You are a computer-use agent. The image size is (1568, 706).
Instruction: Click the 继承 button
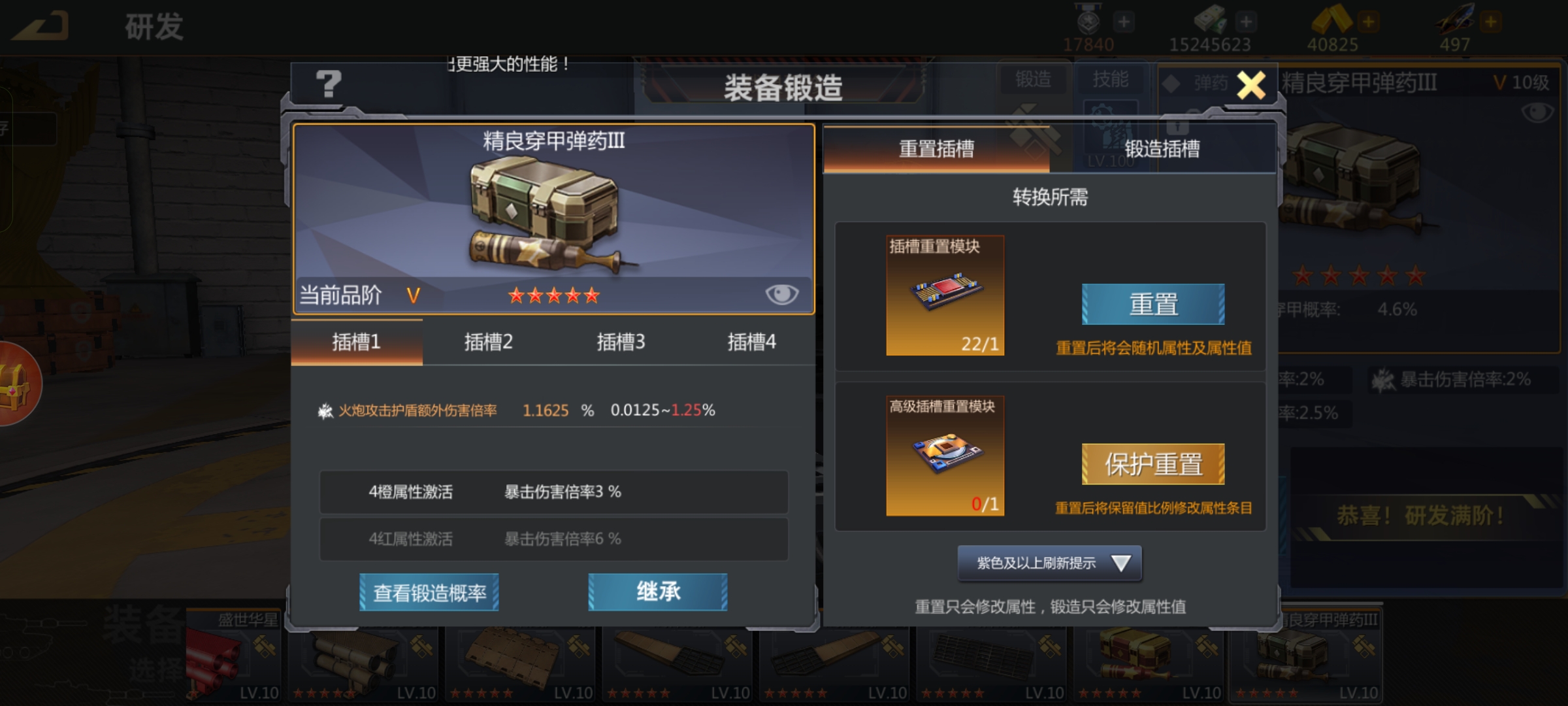658,592
